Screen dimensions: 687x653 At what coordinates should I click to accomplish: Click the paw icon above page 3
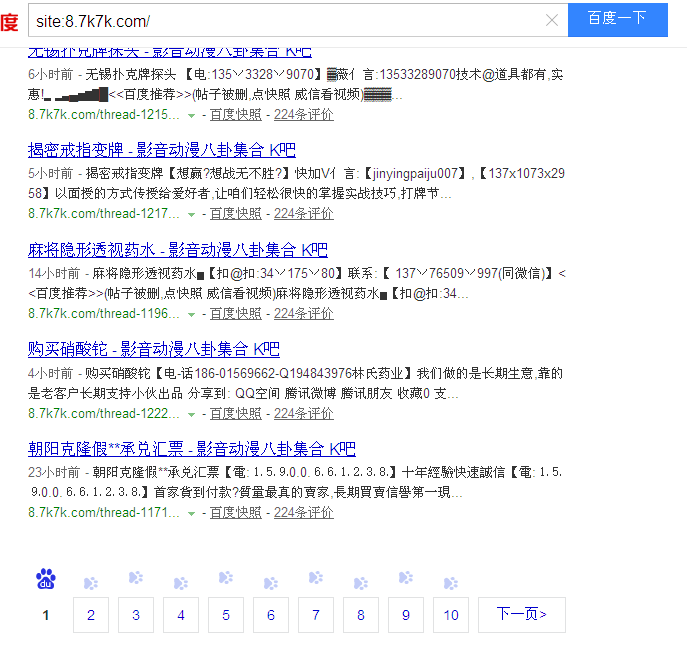(x=136, y=578)
